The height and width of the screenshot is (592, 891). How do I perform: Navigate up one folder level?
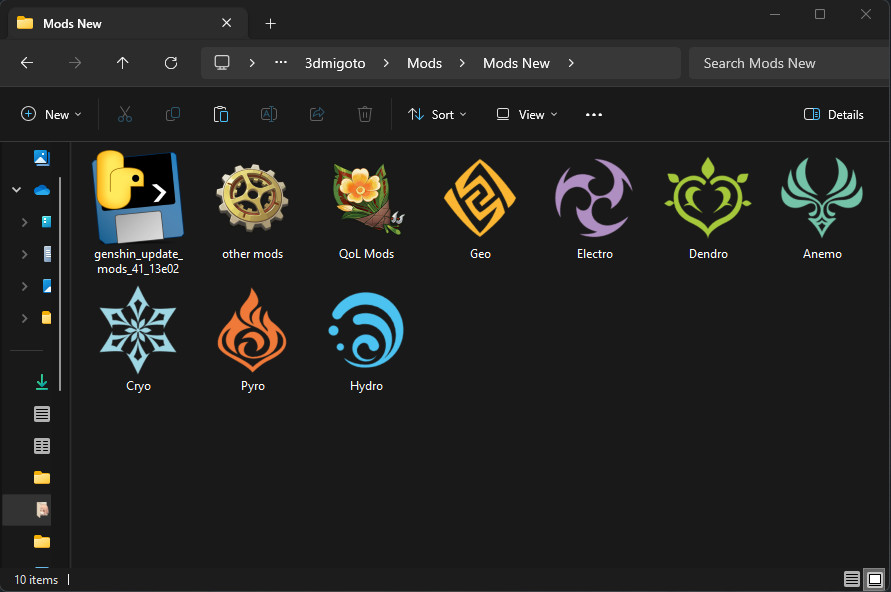tap(122, 63)
